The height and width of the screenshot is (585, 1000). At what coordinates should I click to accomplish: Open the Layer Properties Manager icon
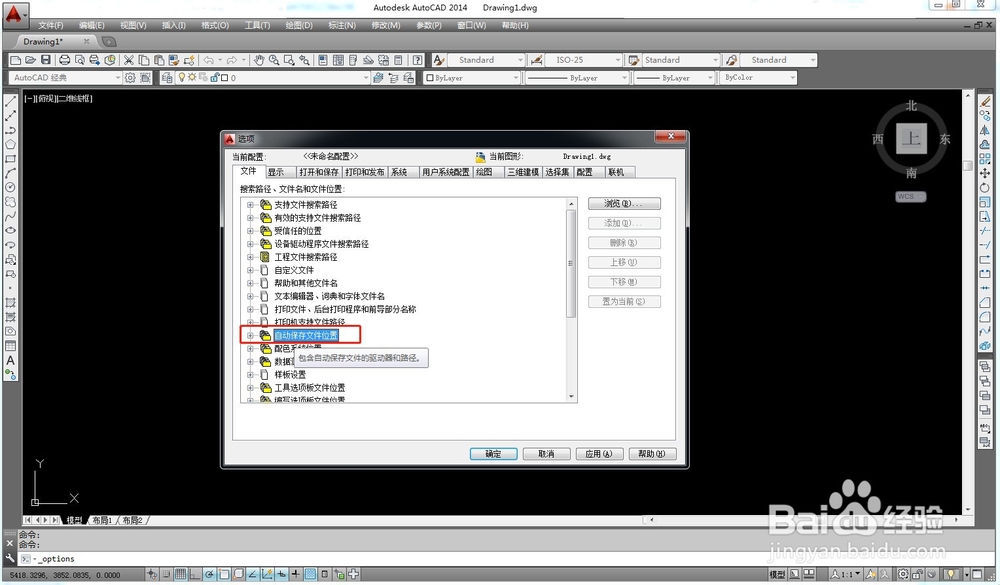coord(166,78)
